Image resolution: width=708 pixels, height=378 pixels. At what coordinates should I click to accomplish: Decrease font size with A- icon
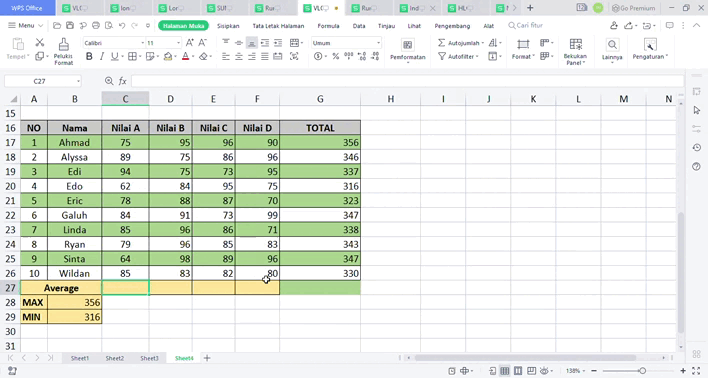click(203, 43)
